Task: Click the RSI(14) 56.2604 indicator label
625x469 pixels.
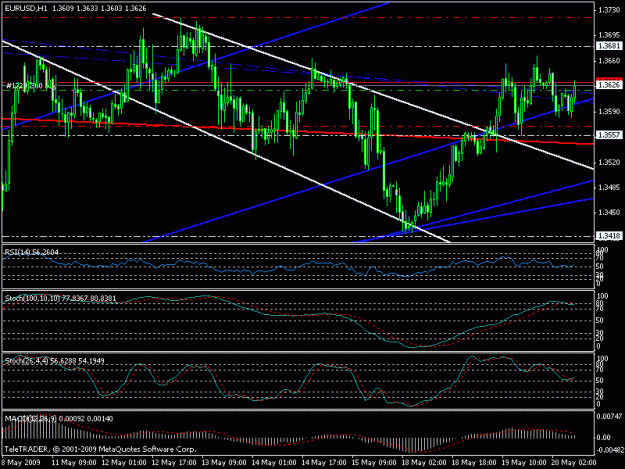Action: 31,252
